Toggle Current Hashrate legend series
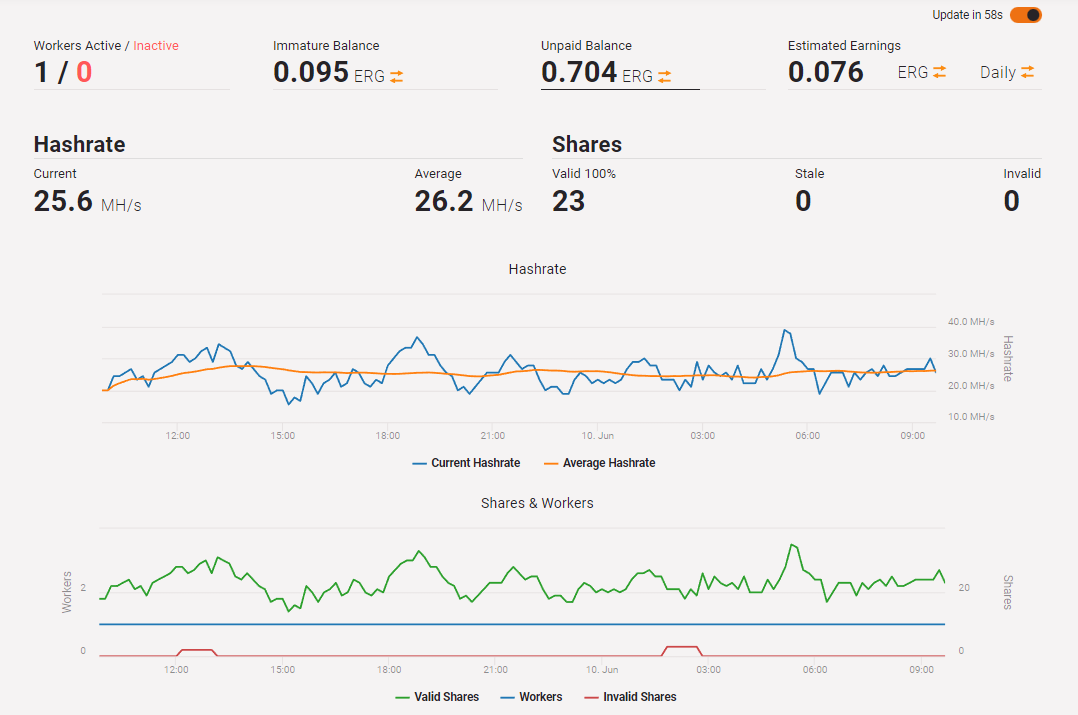 coord(466,463)
